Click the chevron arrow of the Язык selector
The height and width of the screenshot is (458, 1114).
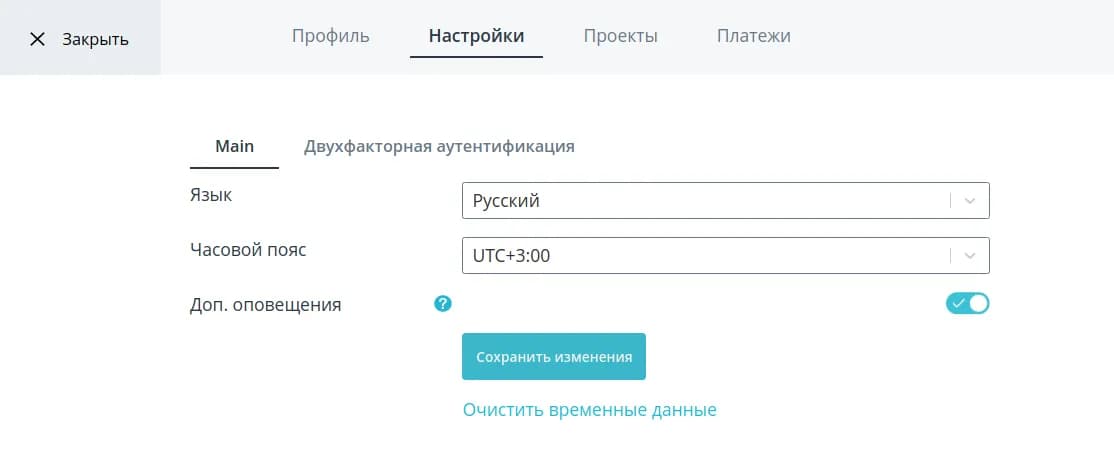point(970,200)
